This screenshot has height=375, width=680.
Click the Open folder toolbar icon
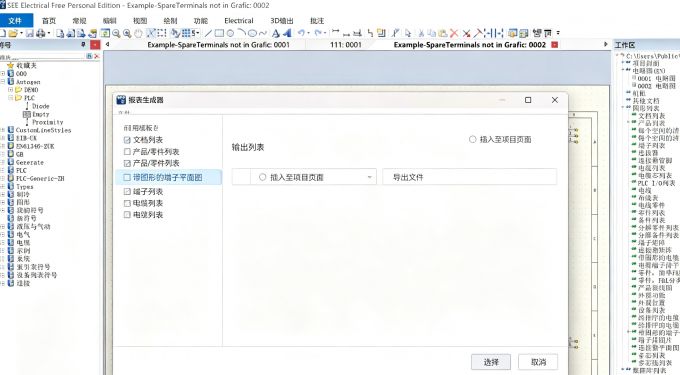13,33
